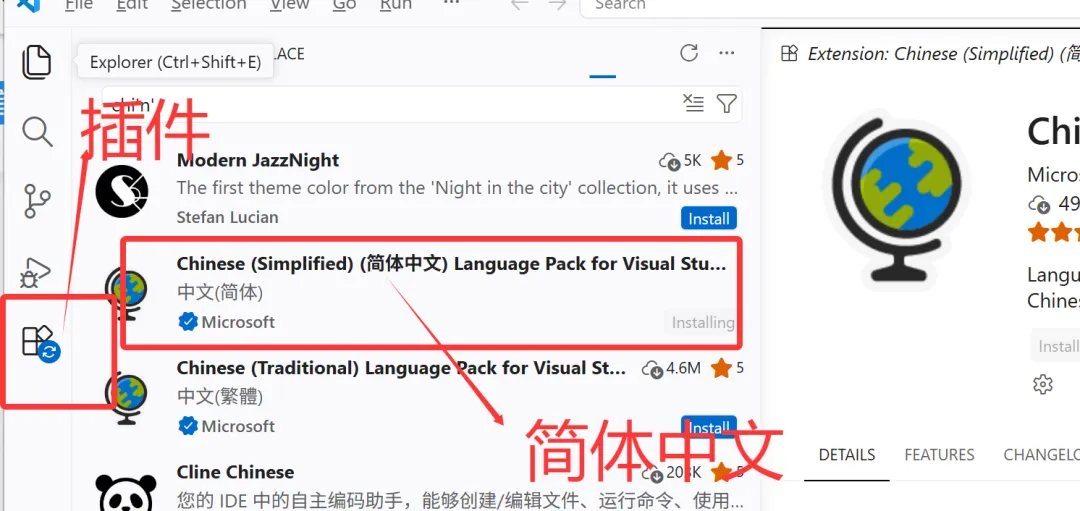Open extension manage gear settings
Image resolution: width=1080 pixels, height=511 pixels.
(x=1043, y=384)
